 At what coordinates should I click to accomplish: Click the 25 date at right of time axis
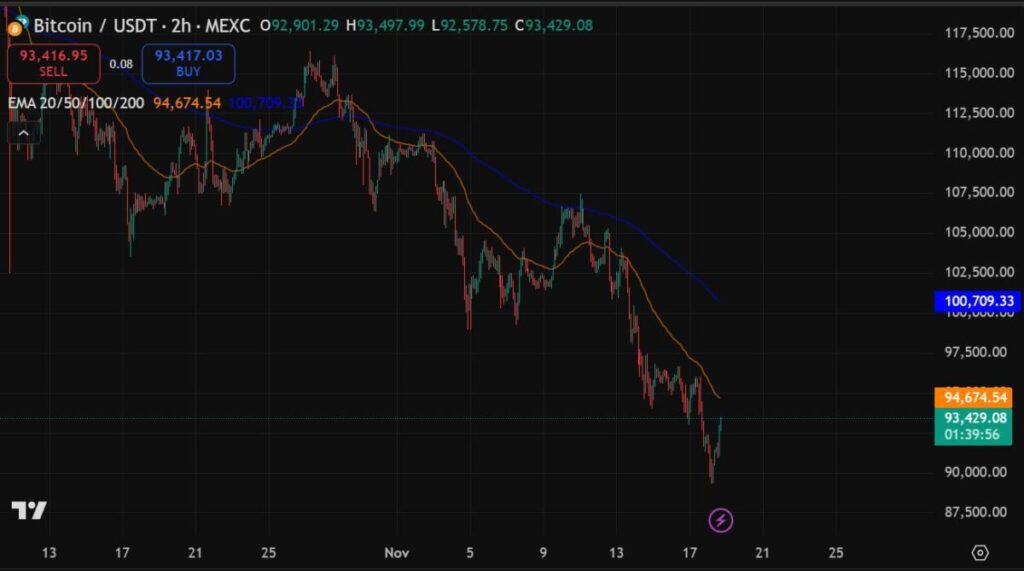[x=837, y=552]
